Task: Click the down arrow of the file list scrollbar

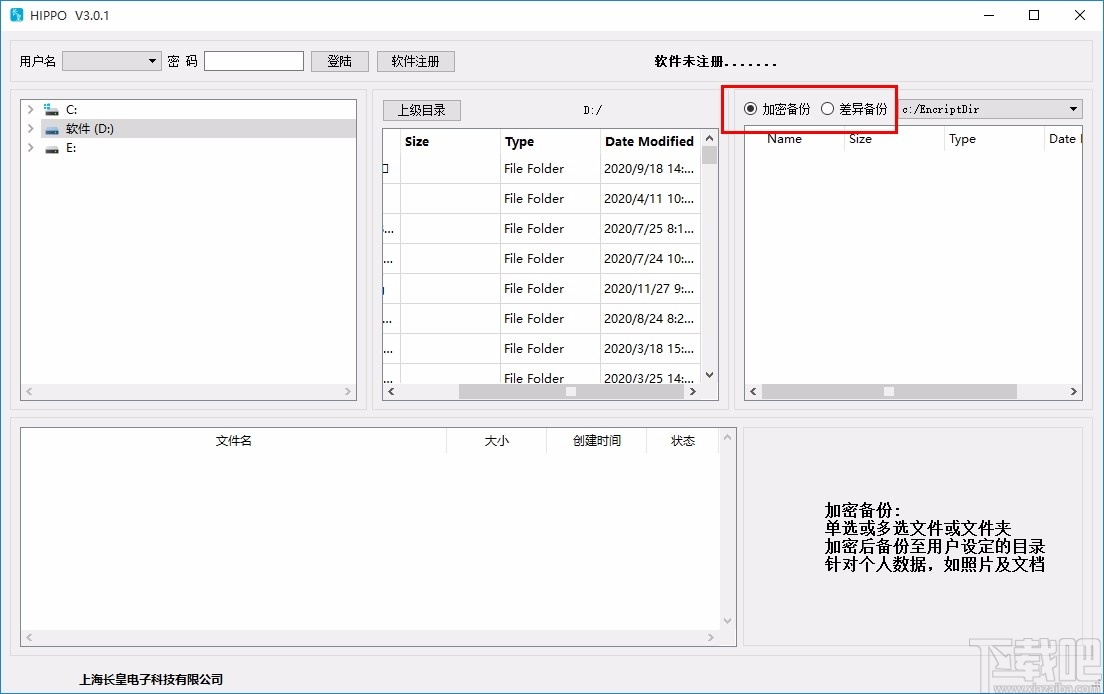Action: (x=709, y=374)
